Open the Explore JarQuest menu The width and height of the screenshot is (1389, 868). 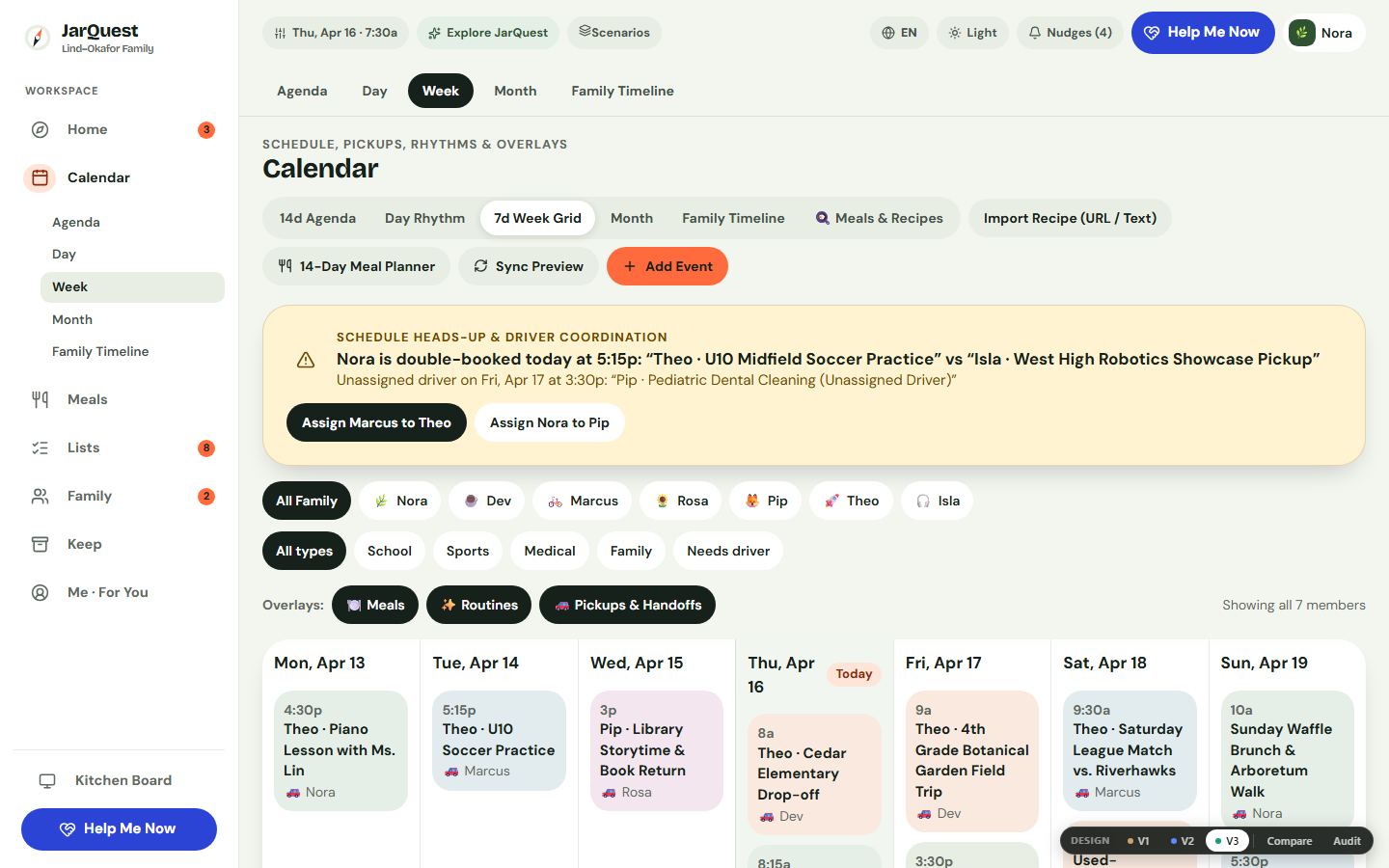point(488,33)
